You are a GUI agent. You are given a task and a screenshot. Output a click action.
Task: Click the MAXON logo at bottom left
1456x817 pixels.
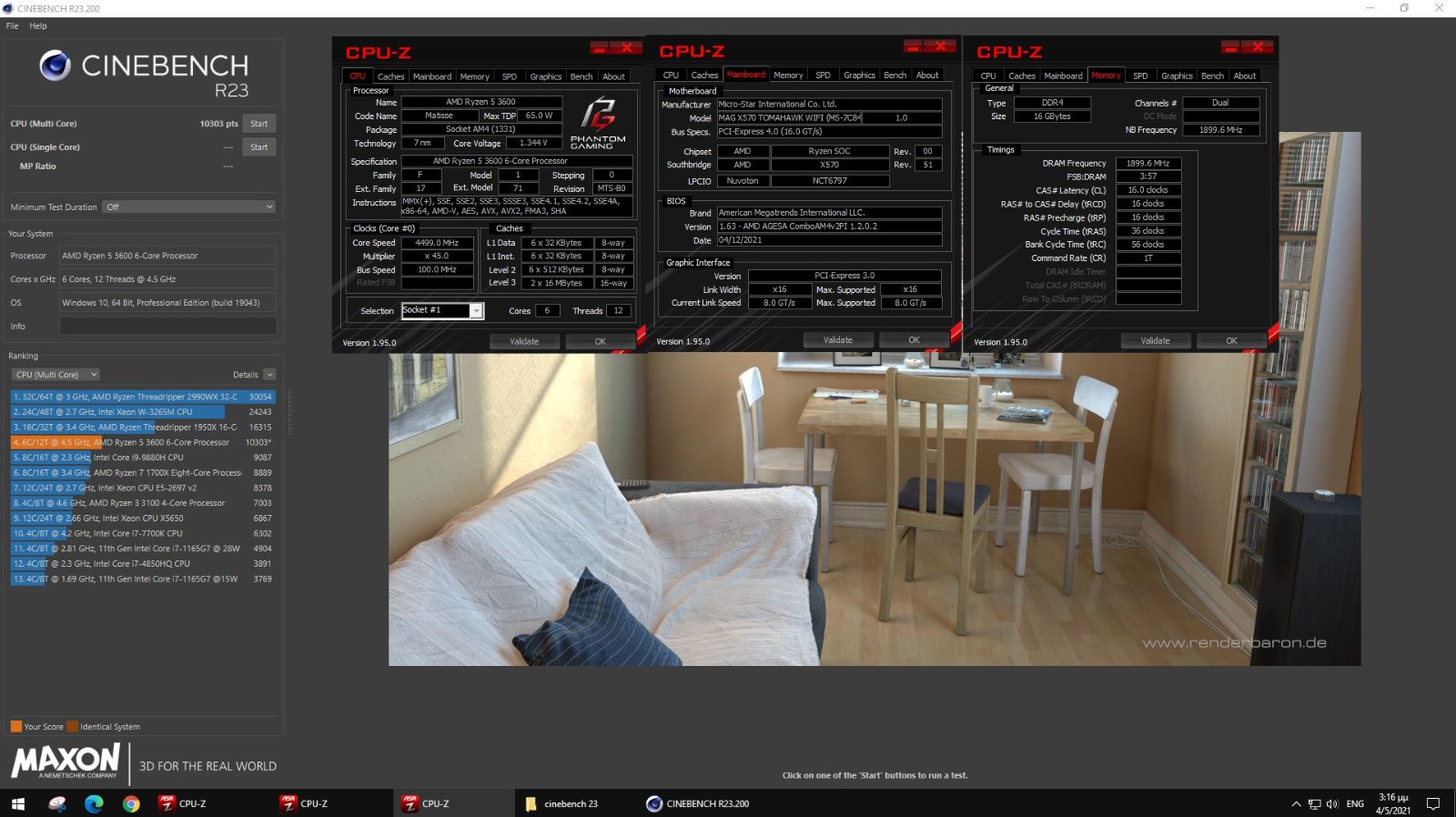(x=65, y=762)
